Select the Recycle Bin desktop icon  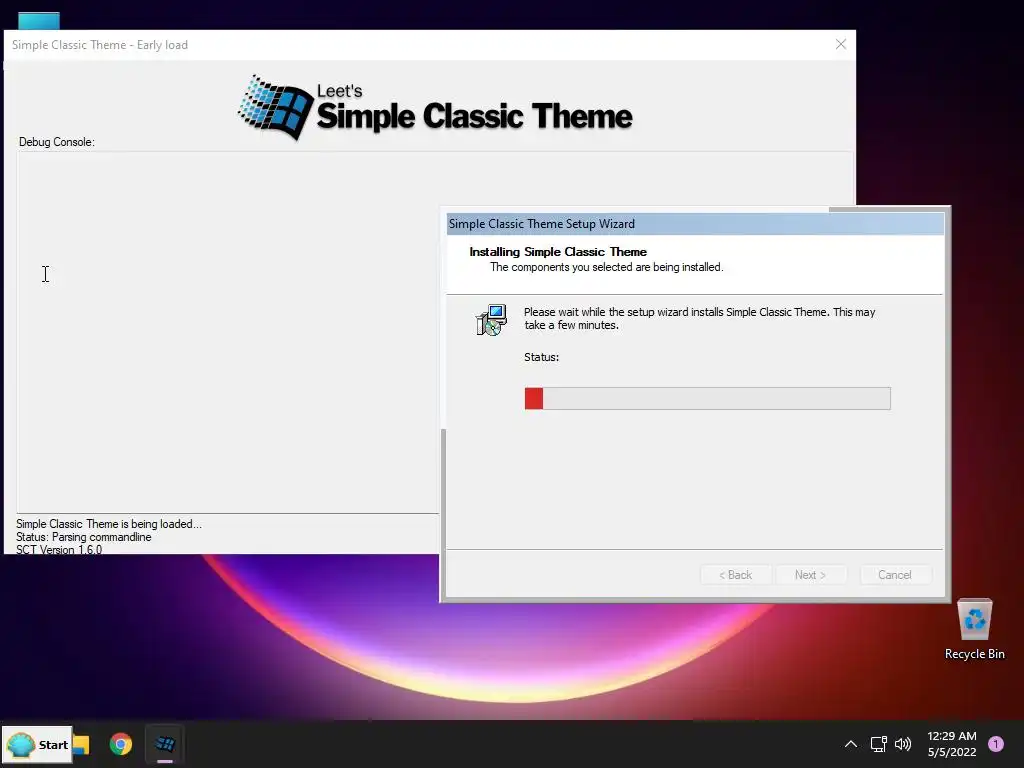[974, 629]
